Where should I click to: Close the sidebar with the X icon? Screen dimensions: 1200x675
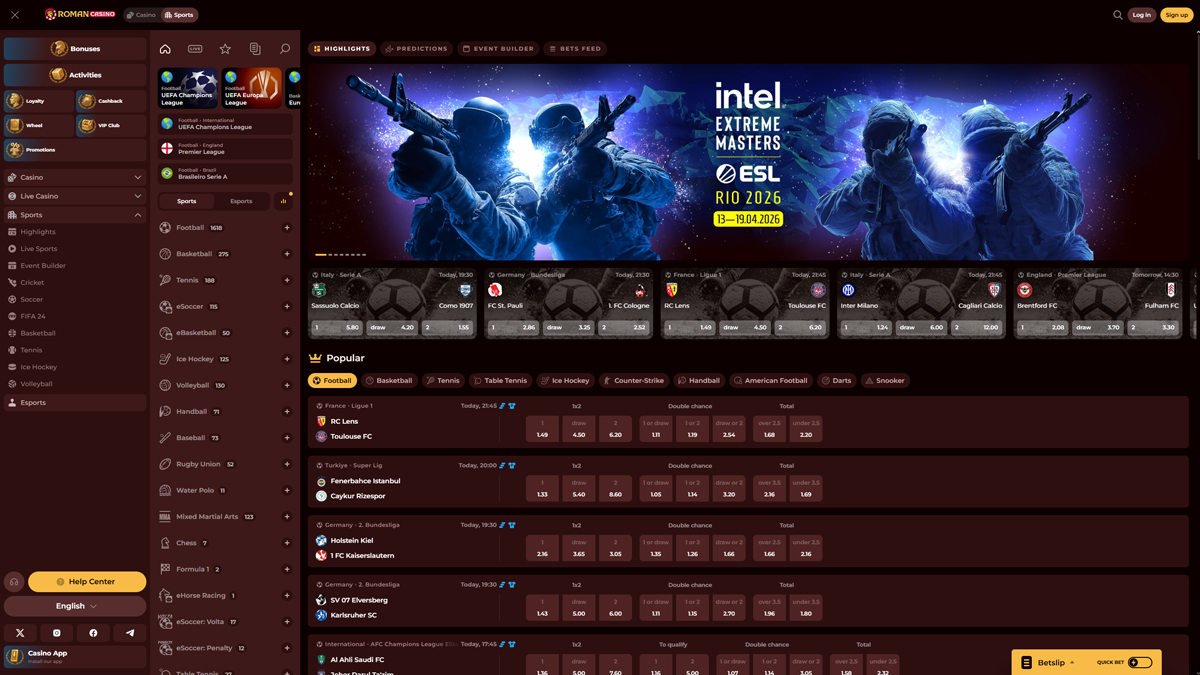15,15
